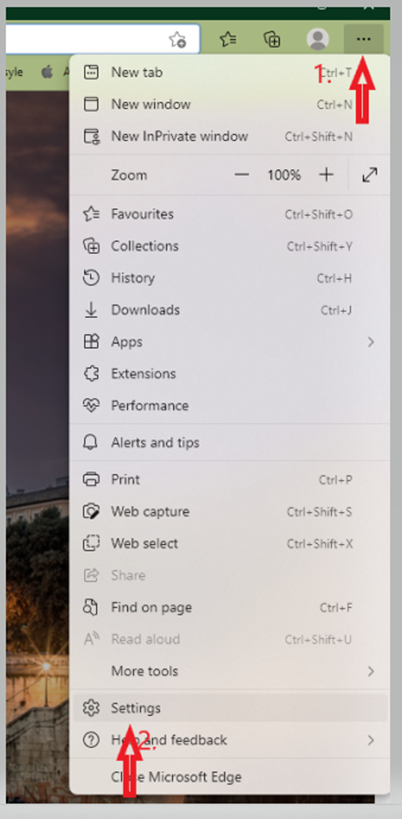Viewport: 402px width, 819px height.
Task: Open the History menu entry
Action: tap(230, 278)
